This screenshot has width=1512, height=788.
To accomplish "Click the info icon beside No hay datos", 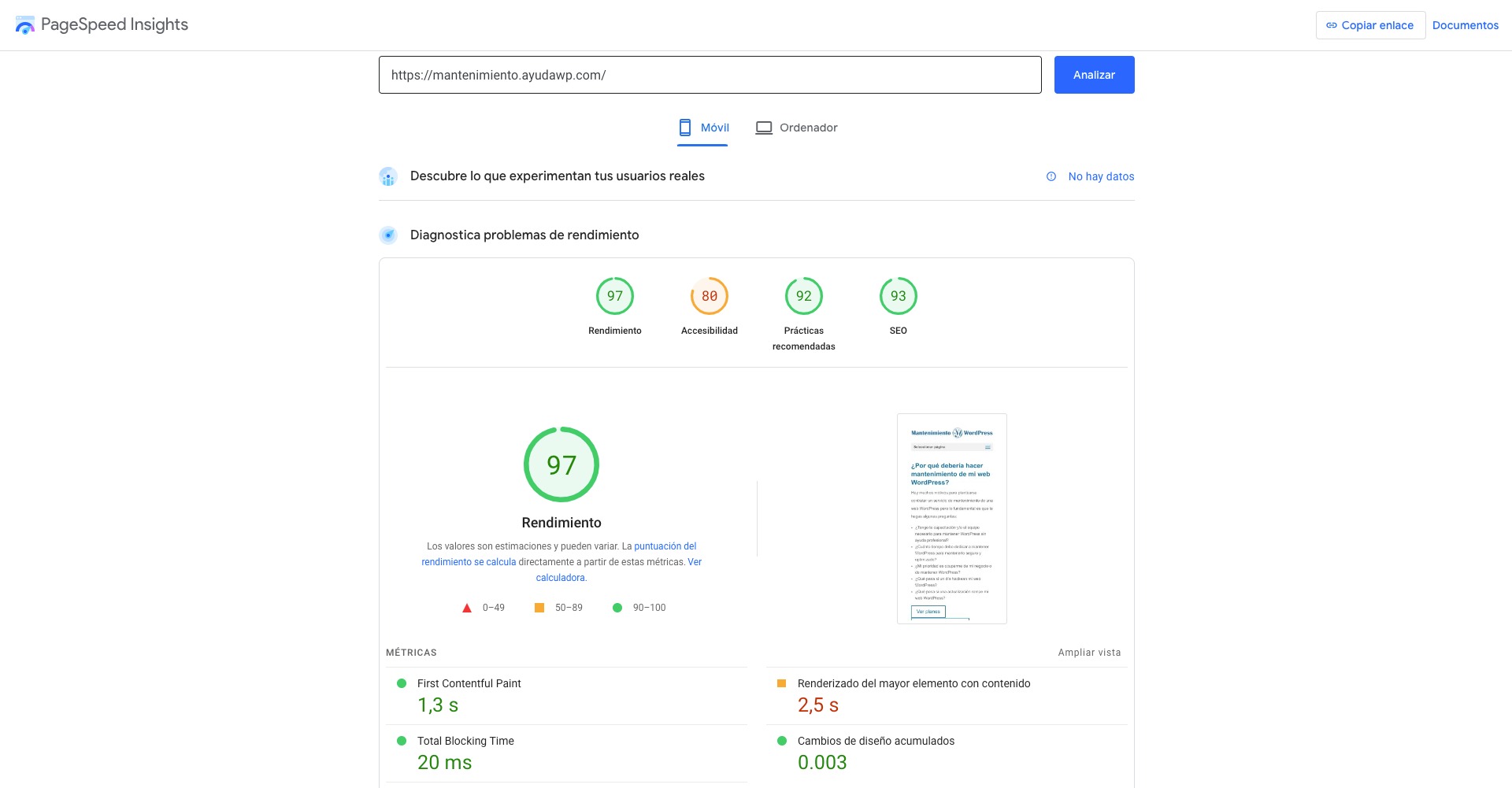I will click(x=1051, y=176).
